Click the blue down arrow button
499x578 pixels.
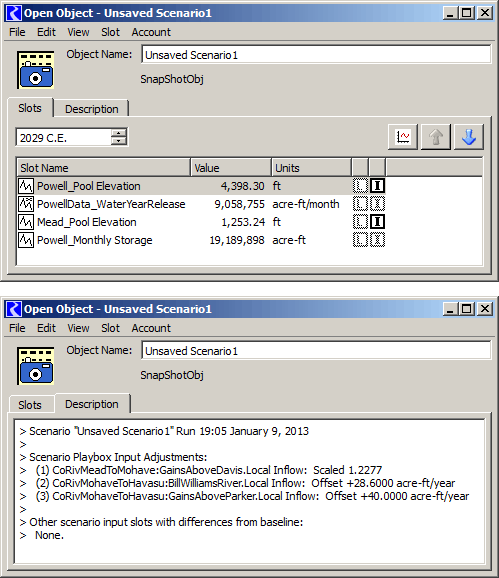pos(469,137)
